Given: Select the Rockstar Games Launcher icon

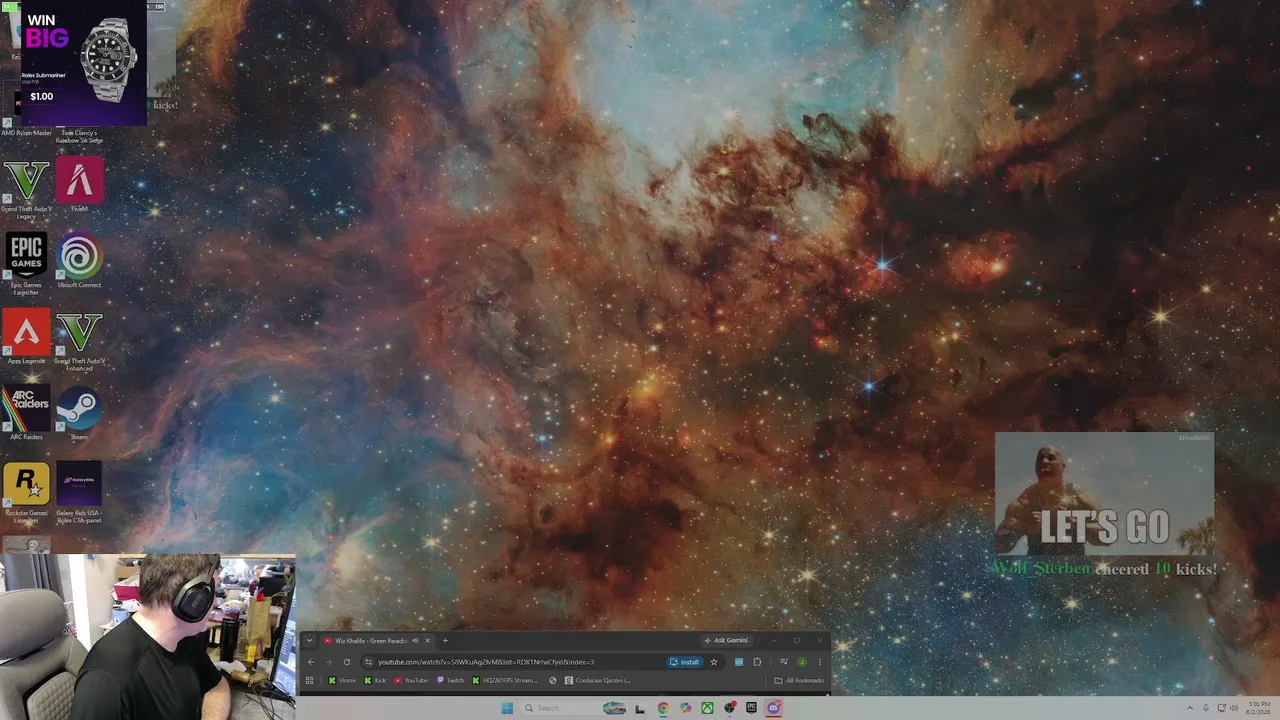Looking at the screenshot, I should [26, 493].
